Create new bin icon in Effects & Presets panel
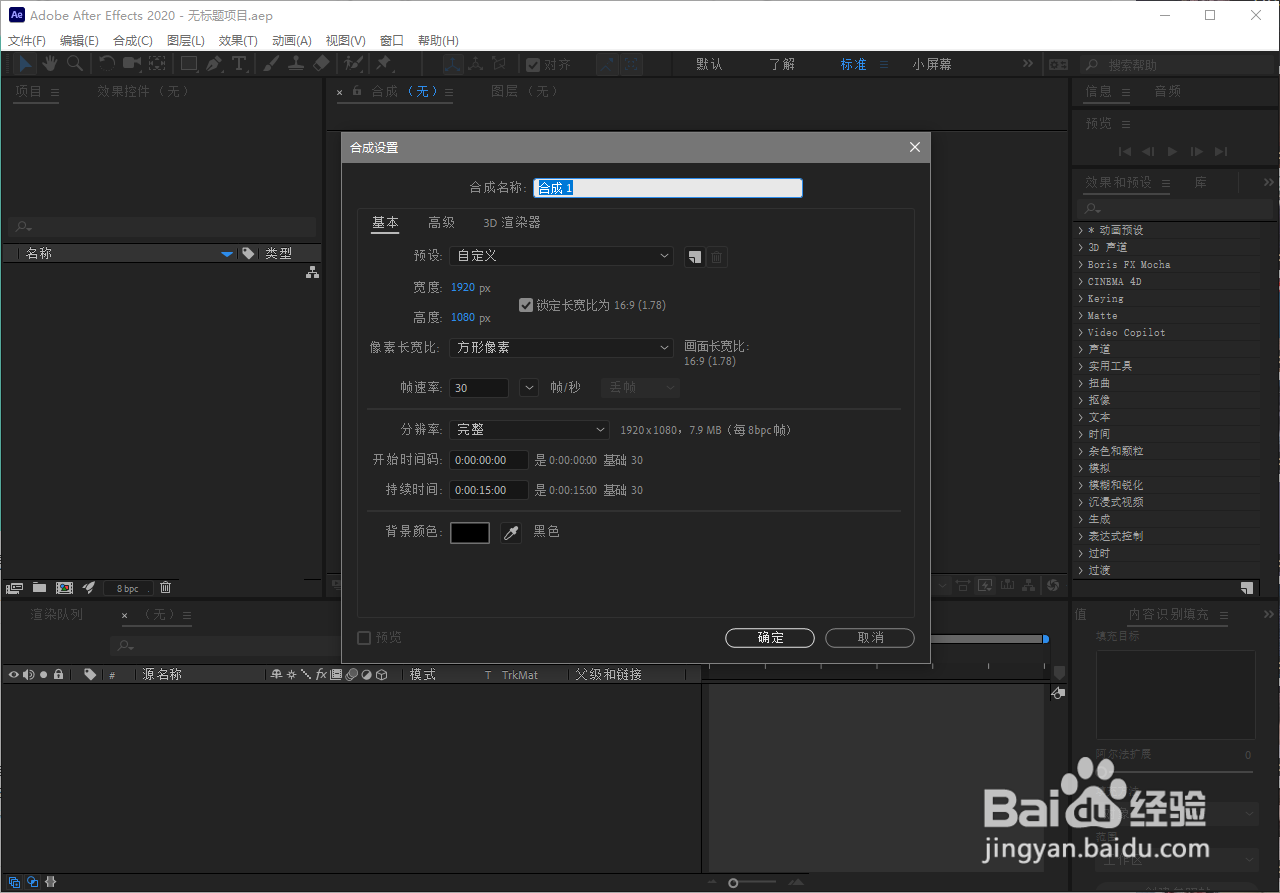The height and width of the screenshot is (893, 1280). pos(1247,588)
